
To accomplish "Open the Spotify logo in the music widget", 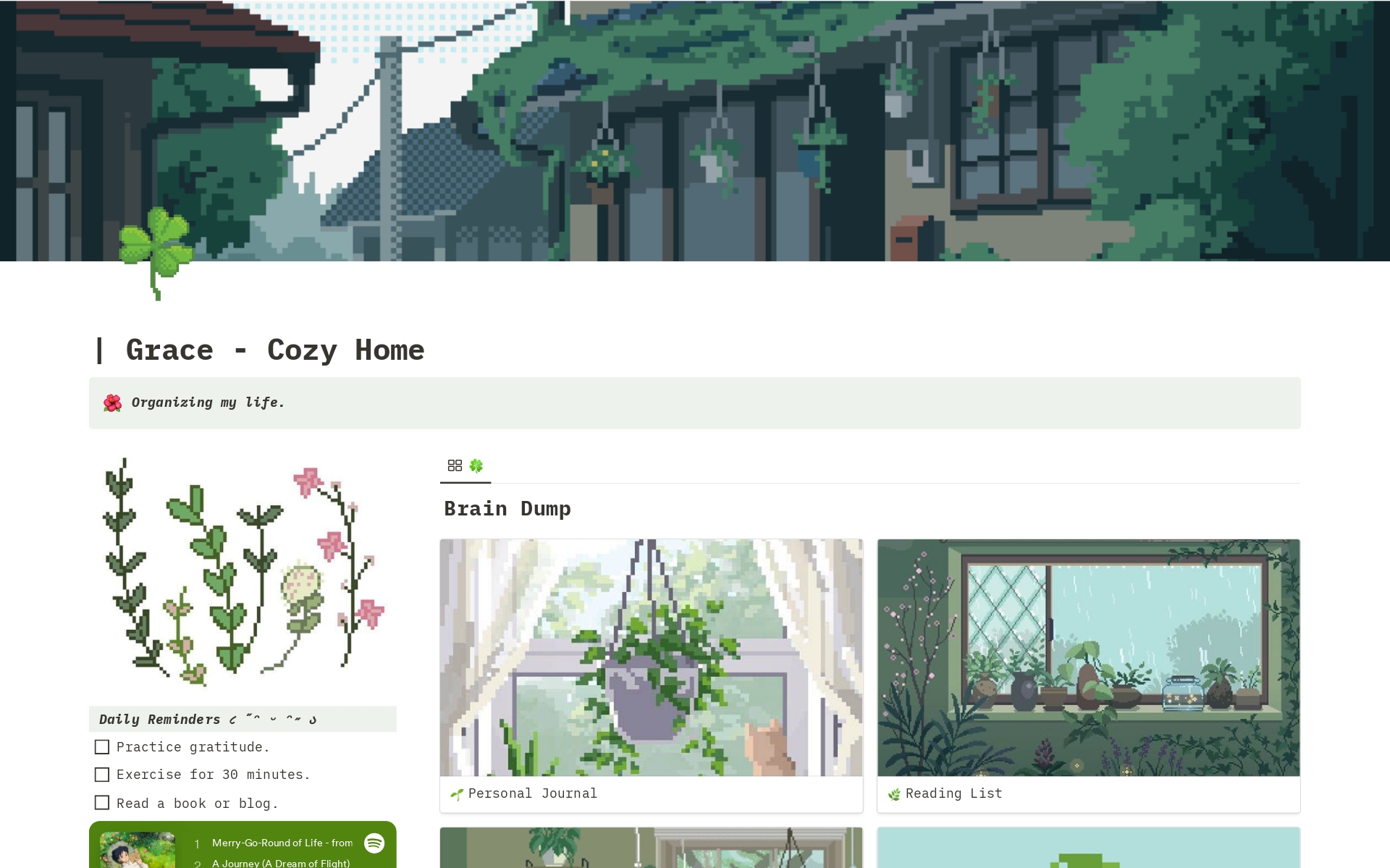I will (374, 843).
